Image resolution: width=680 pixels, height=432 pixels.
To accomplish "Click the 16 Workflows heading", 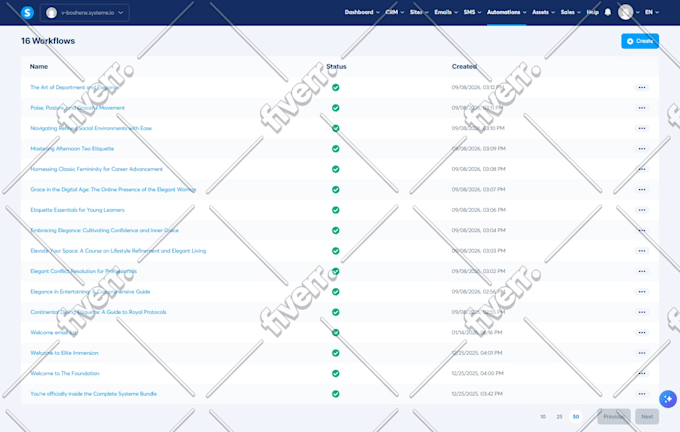I will [48, 41].
